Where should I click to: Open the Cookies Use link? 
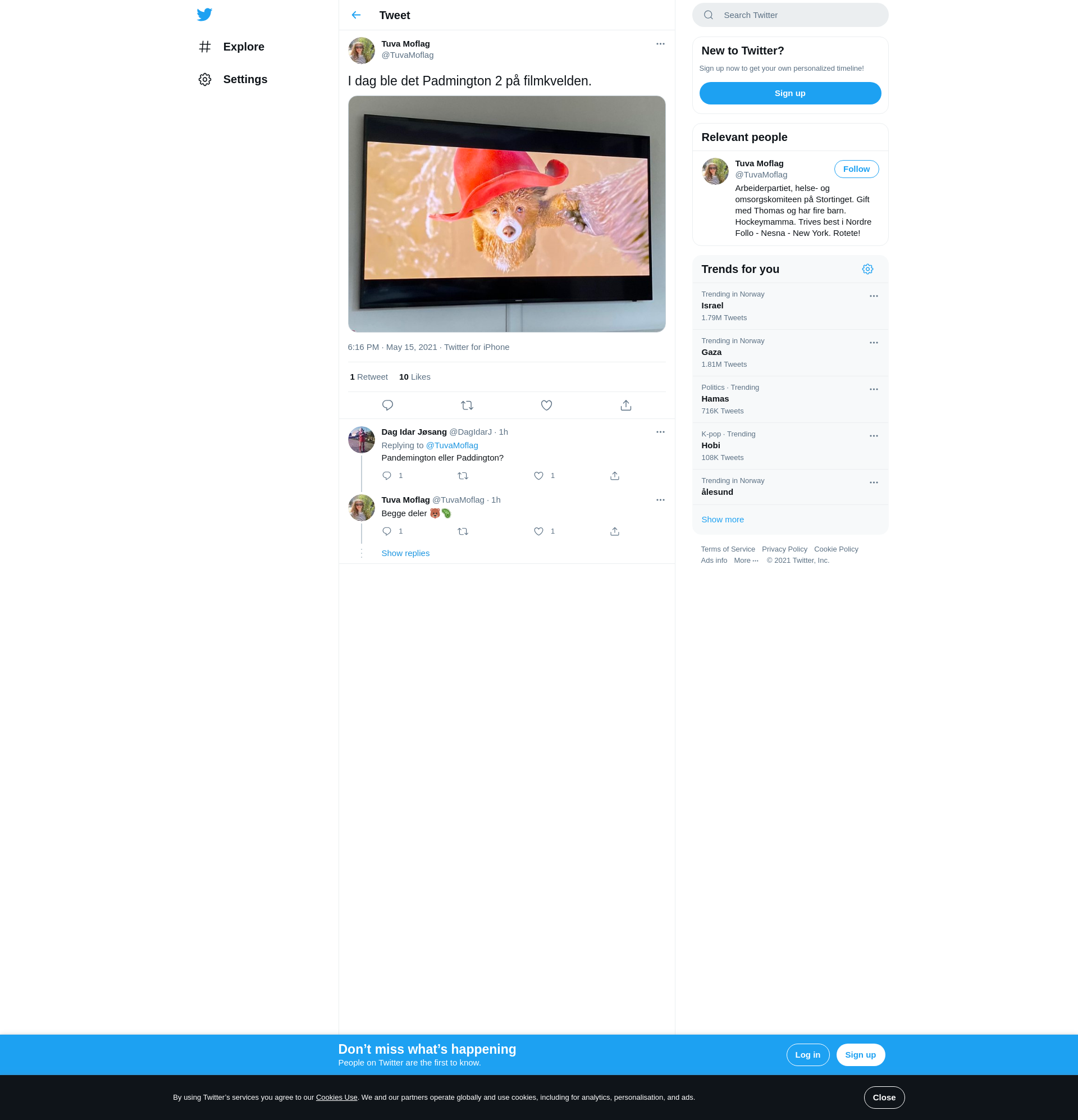coord(336,1097)
